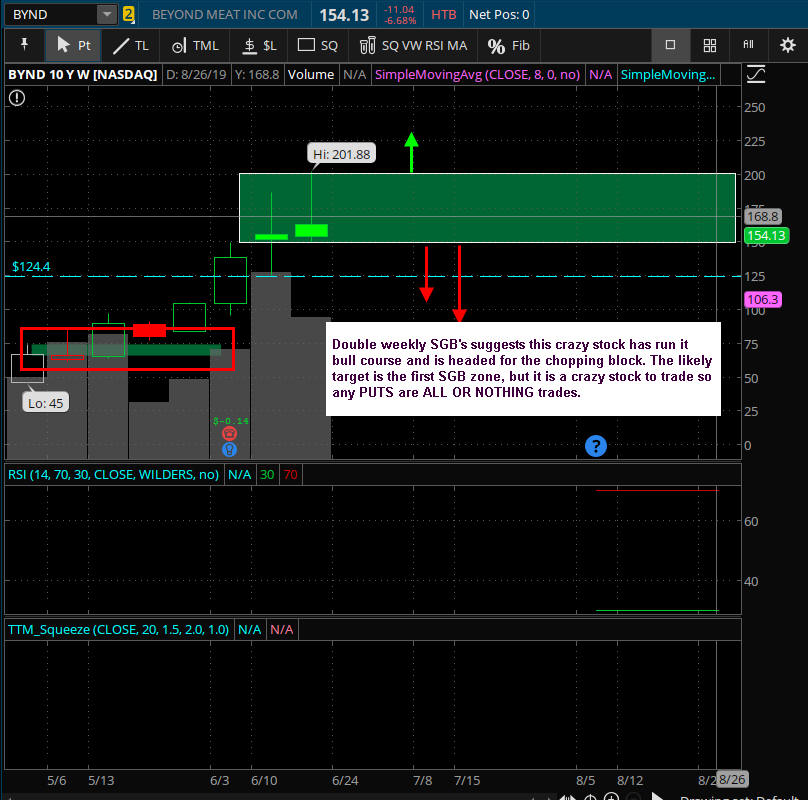Click the chart alert exclamation icon
This screenshot has height=800, width=808.
(x=16, y=97)
